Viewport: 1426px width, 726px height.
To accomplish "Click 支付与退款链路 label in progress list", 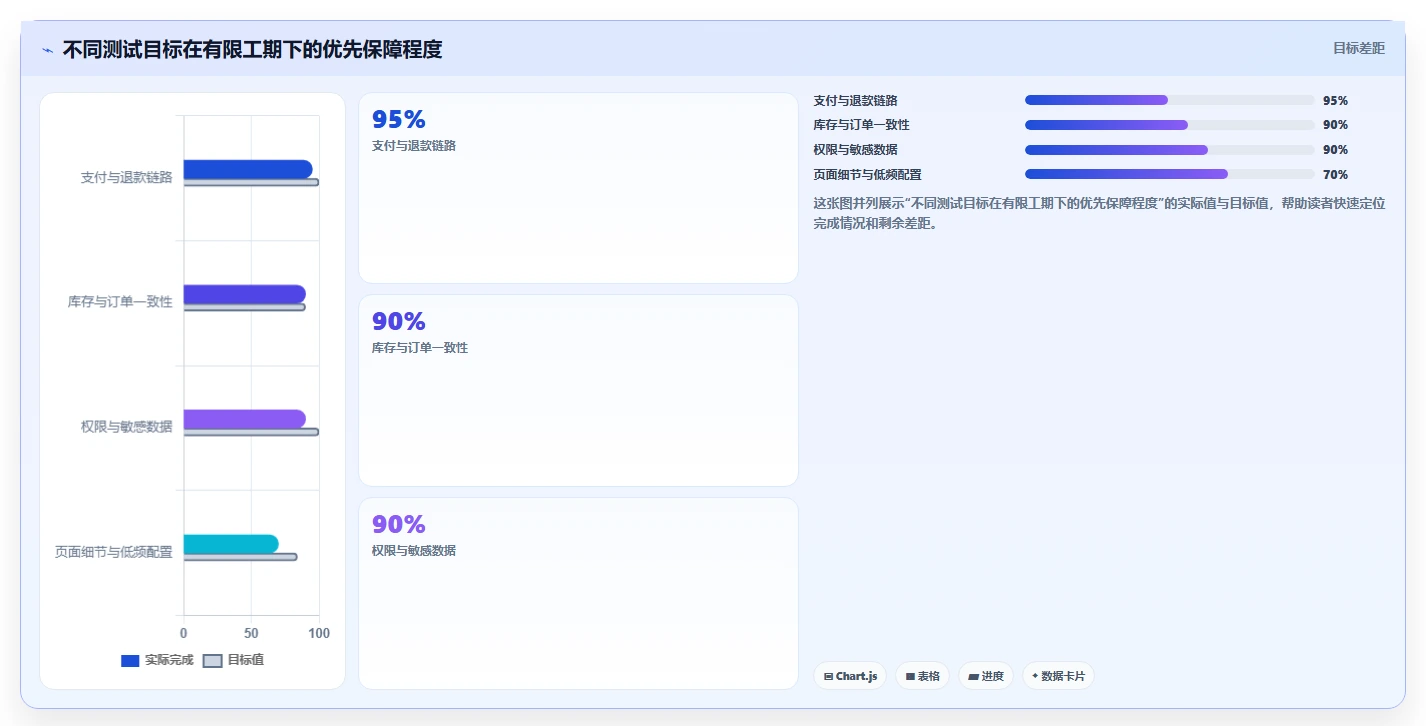I will click(x=855, y=100).
